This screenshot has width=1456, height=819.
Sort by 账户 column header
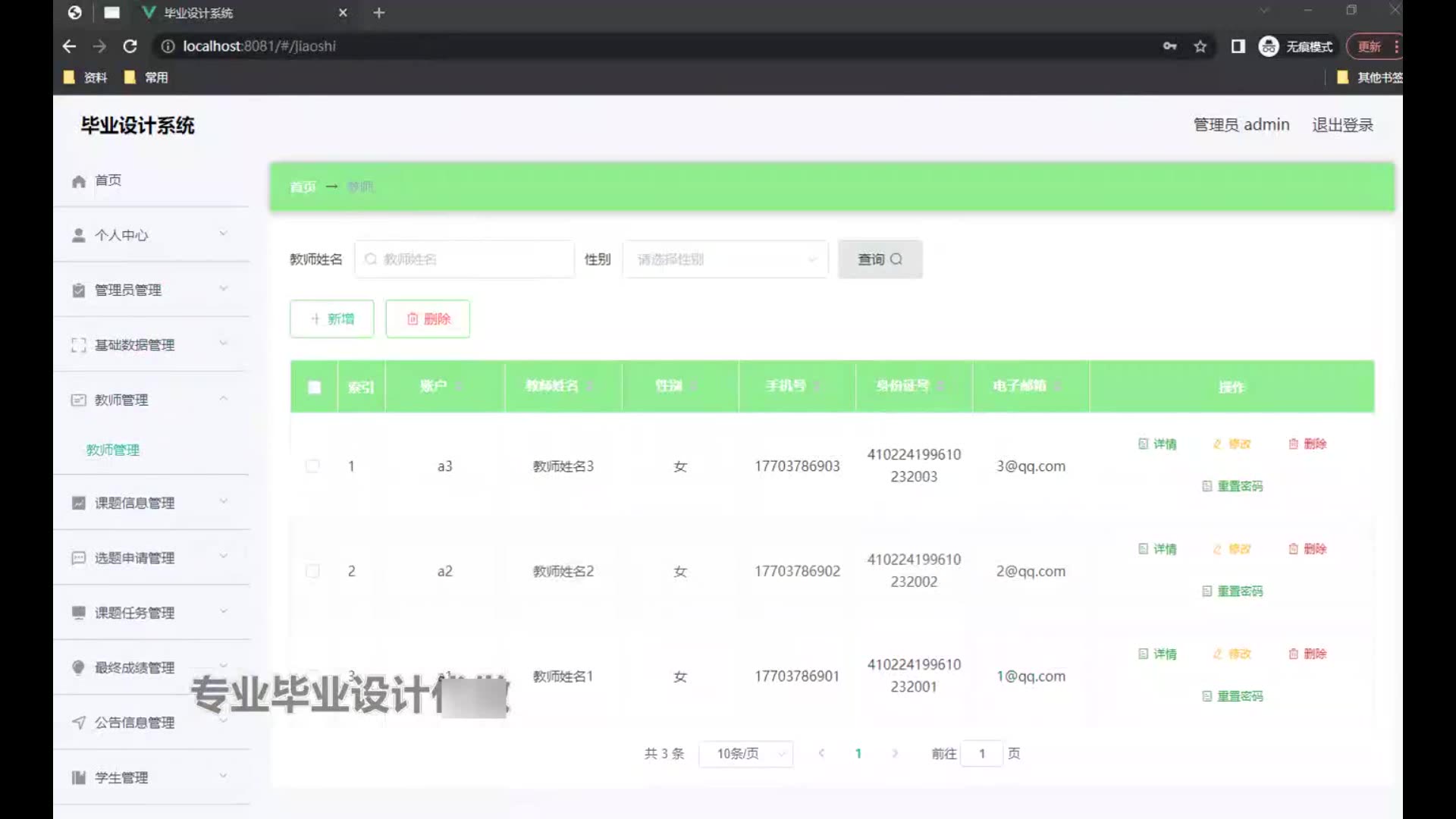coord(444,386)
